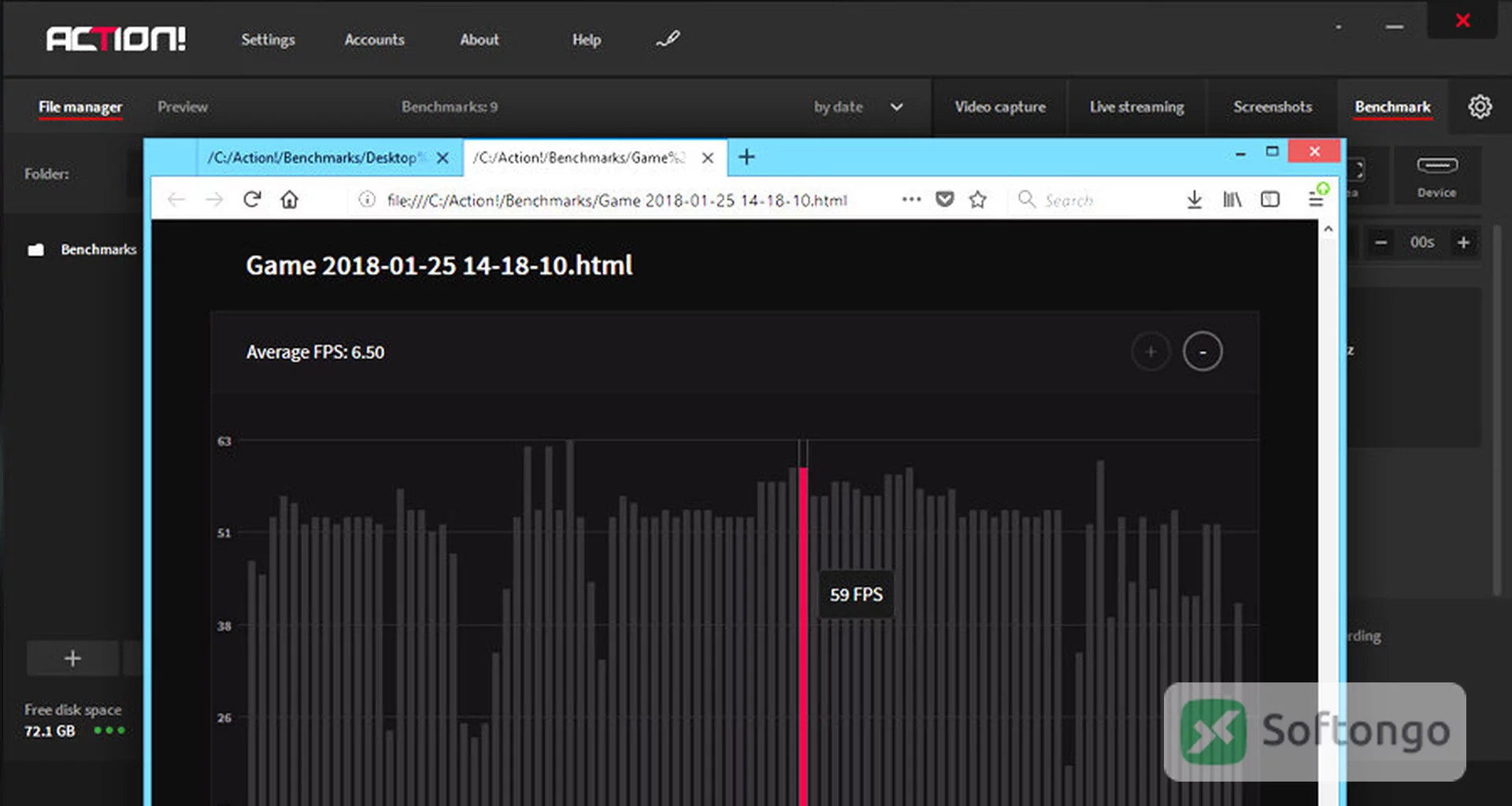Viewport: 1512px width, 806px height.
Task: Zoom in the chart with plus button
Action: (x=1151, y=352)
